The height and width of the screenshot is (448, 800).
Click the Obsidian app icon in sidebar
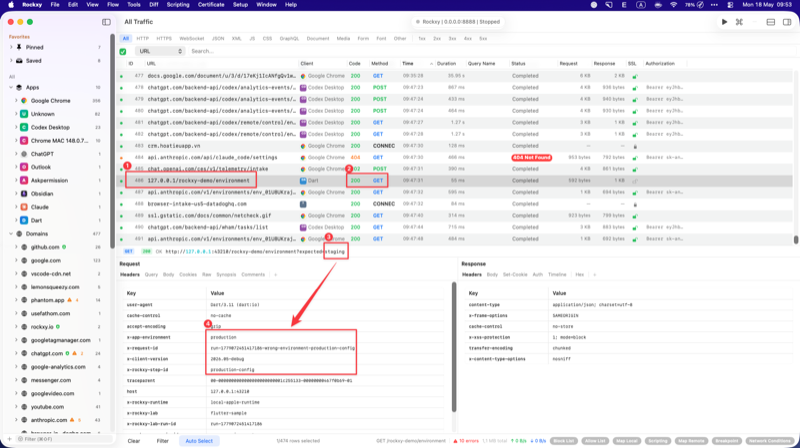click(24, 193)
